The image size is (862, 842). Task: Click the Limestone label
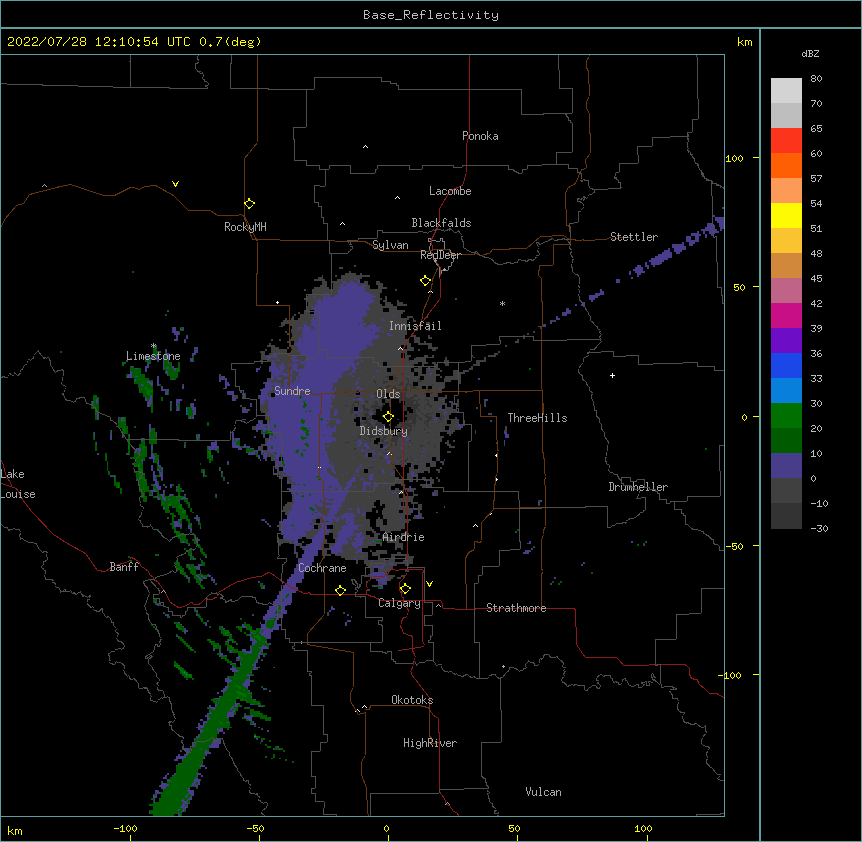click(x=153, y=356)
